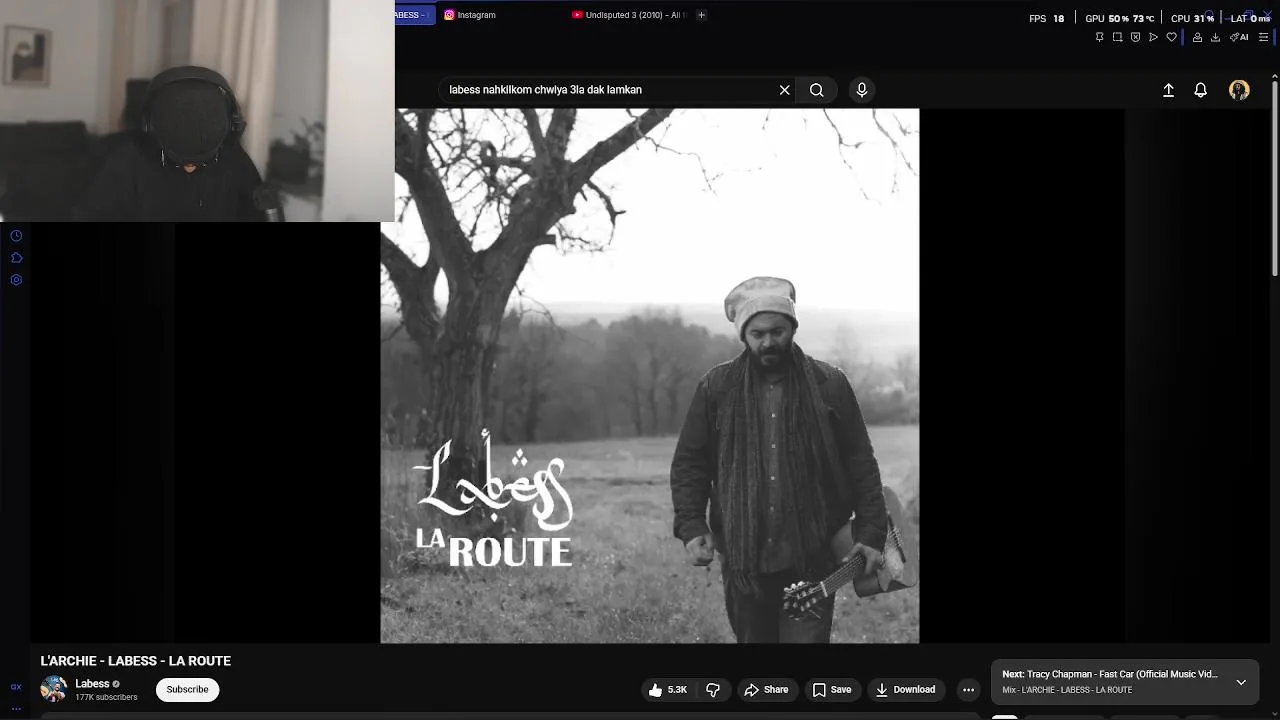Like the video with thumbs up
Image resolution: width=1280 pixels, height=720 pixels.
coord(668,690)
